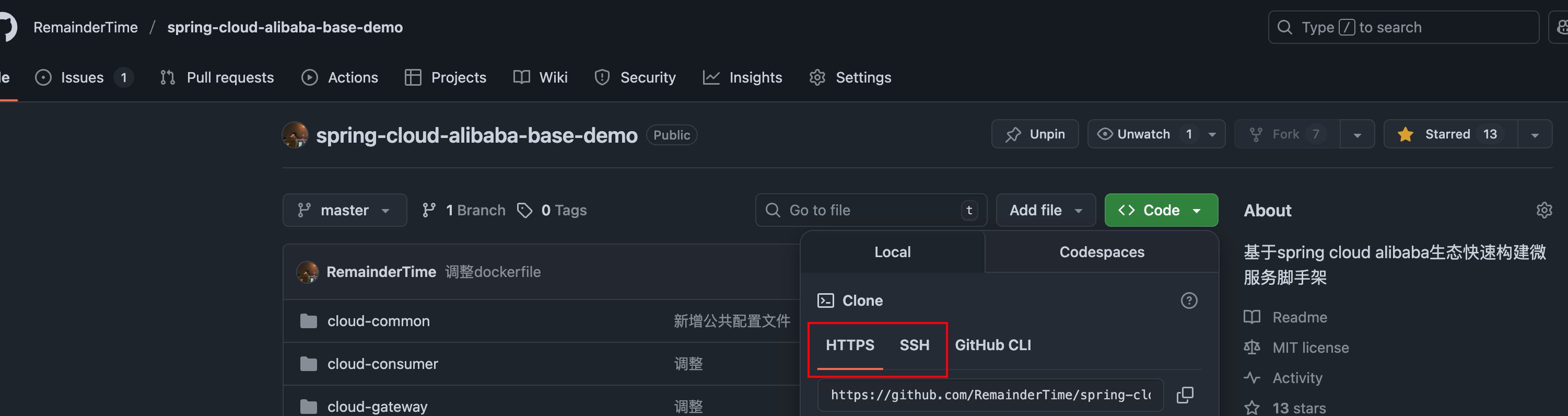This screenshot has width=1568, height=416.
Task: Click the magnifier icon in the search bar
Action: click(1285, 27)
